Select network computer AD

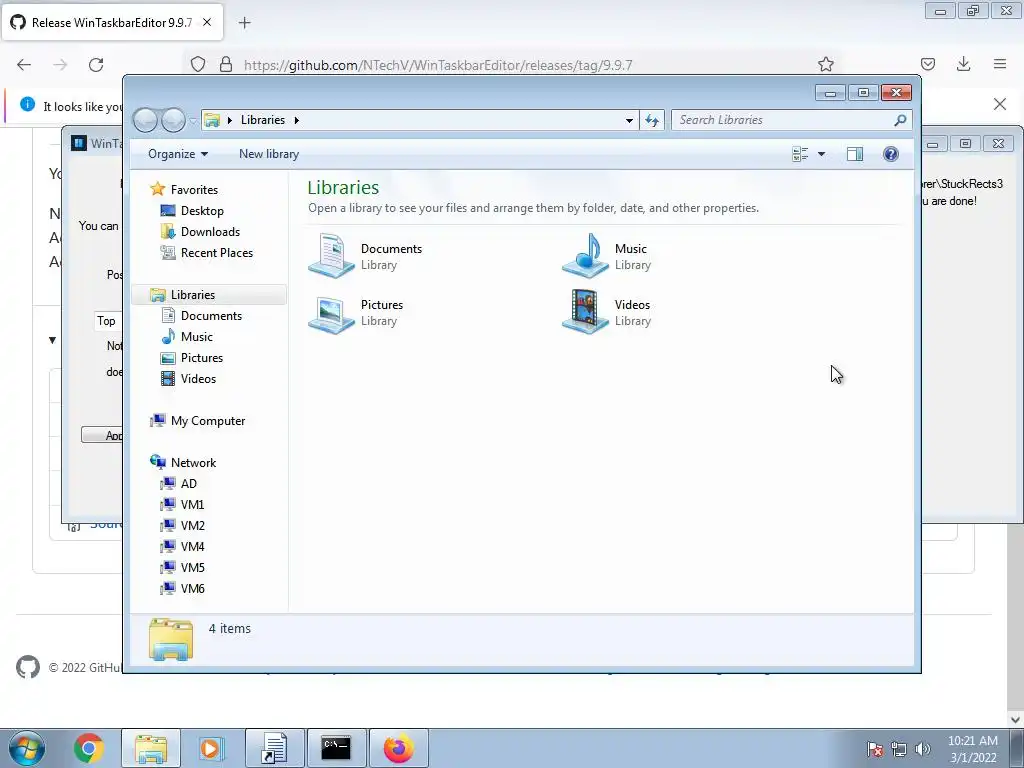coord(189,483)
